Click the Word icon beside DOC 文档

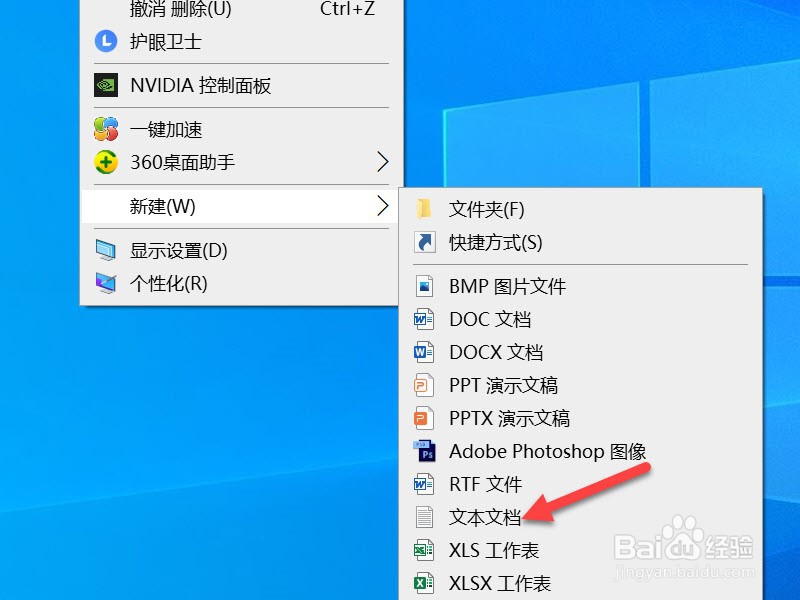click(424, 319)
